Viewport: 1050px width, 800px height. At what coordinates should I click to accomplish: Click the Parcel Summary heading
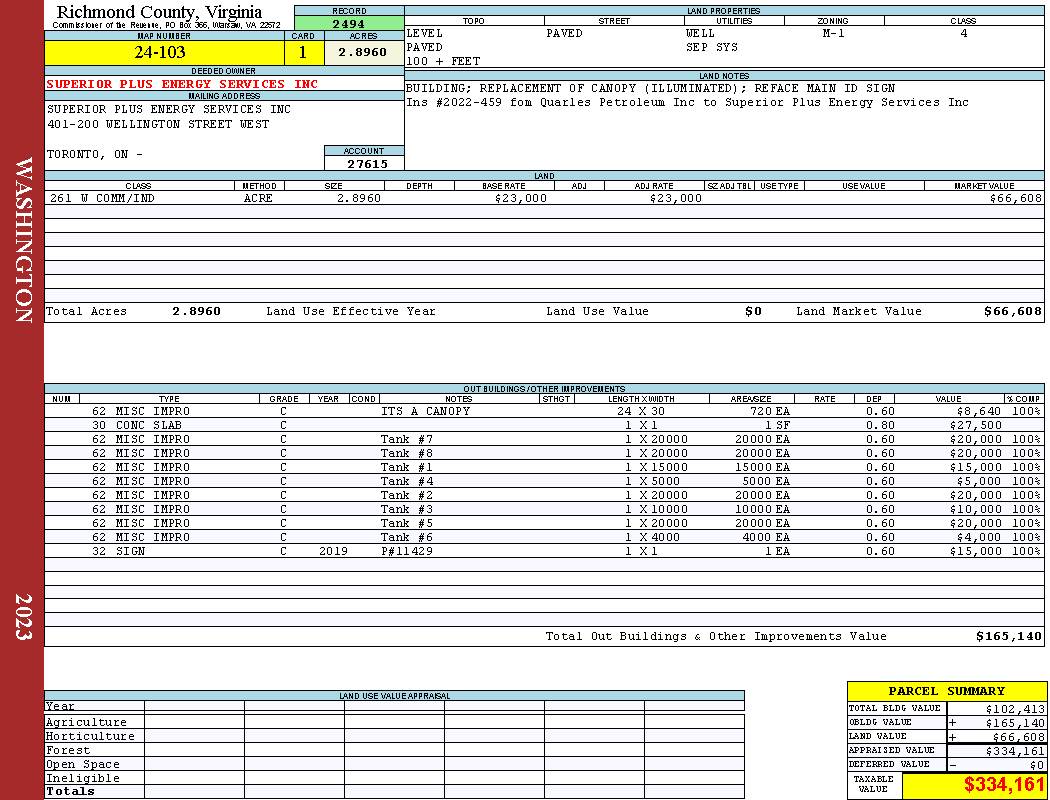(946, 691)
